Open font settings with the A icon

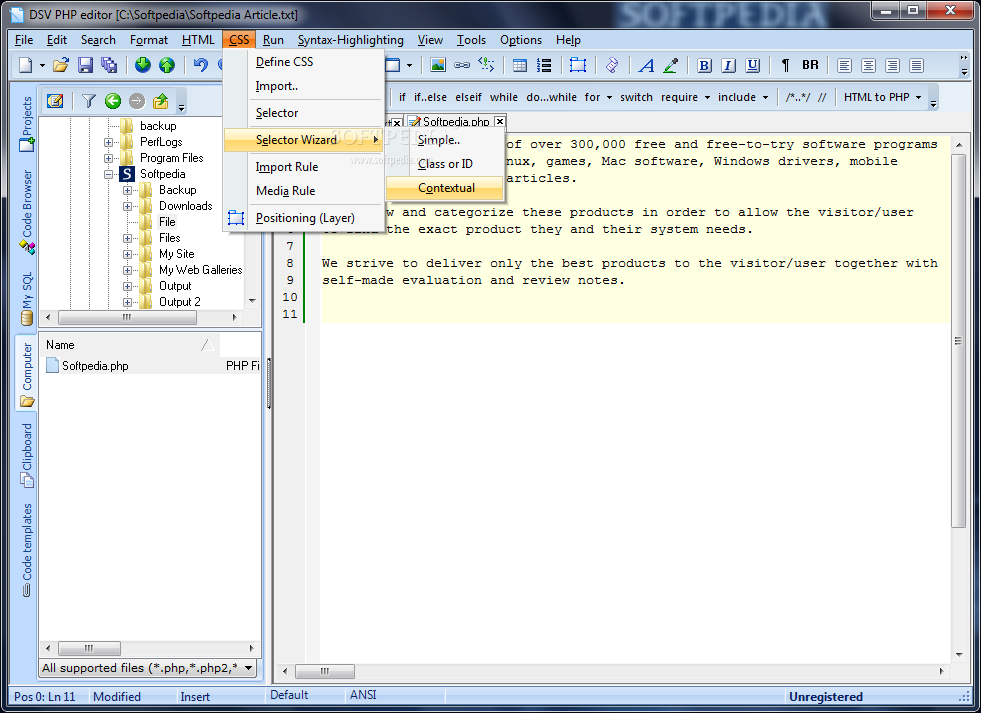coord(646,65)
